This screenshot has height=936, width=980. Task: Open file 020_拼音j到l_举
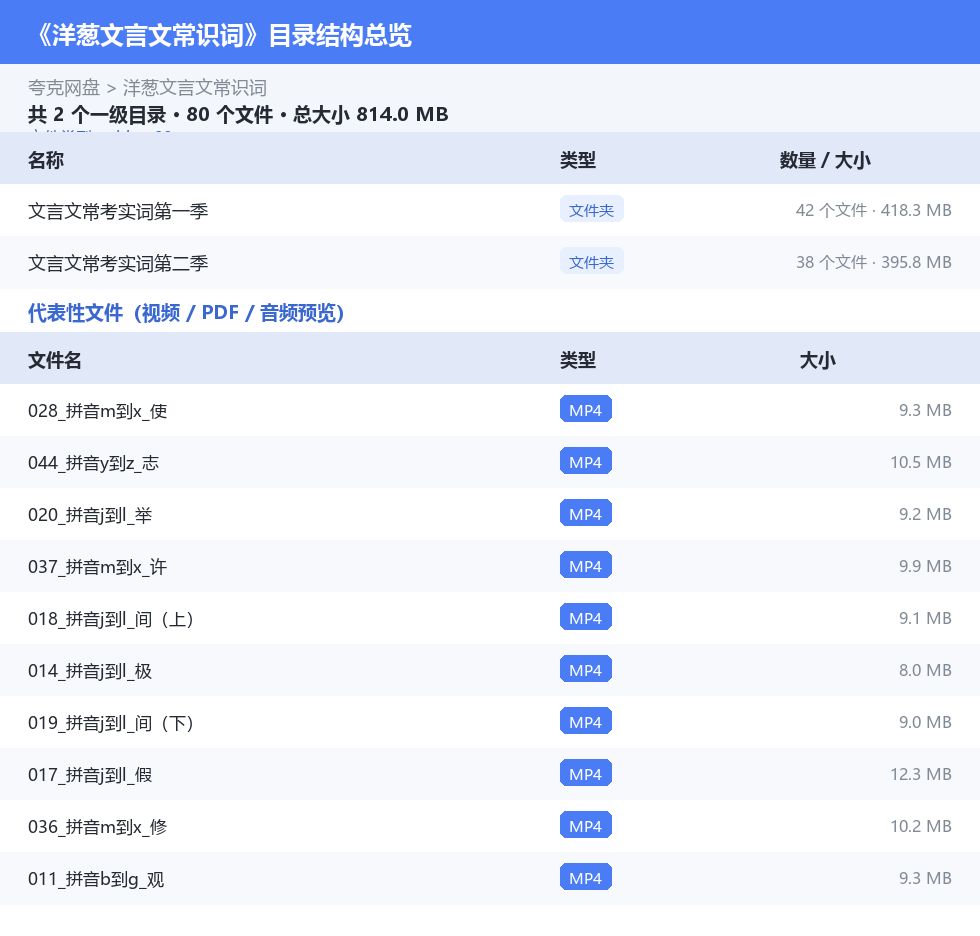(x=490, y=514)
